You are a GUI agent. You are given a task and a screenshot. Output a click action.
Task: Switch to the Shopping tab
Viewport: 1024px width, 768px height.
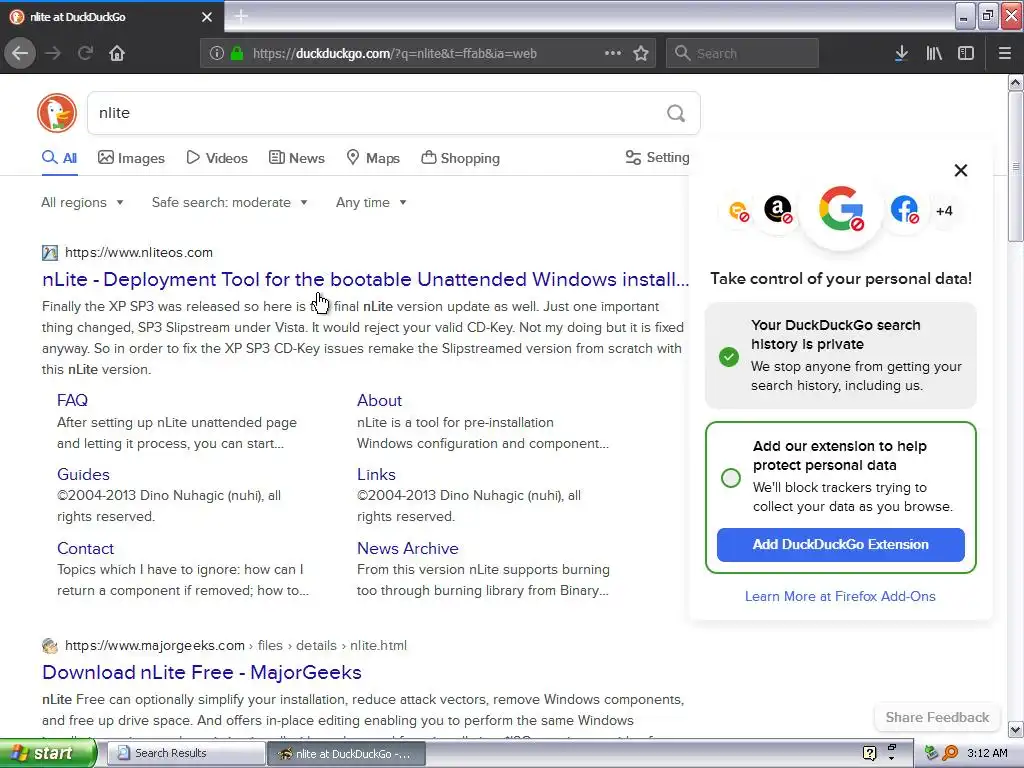coord(460,158)
